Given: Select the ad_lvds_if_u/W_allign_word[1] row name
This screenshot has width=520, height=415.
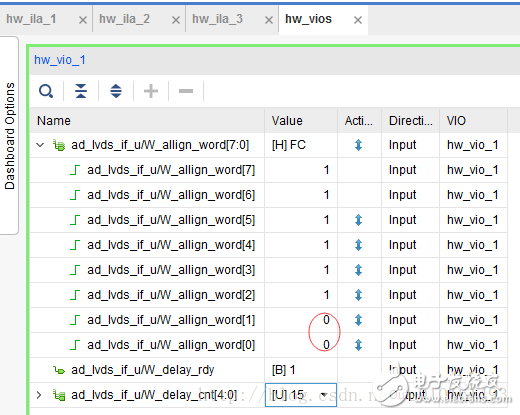Looking at the screenshot, I should [171, 320].
